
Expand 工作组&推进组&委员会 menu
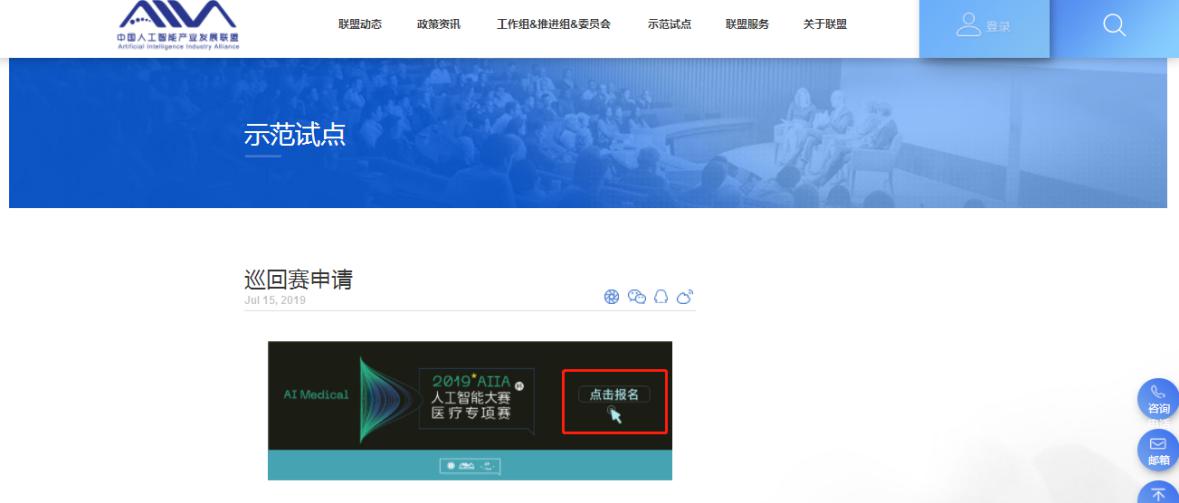553,24
